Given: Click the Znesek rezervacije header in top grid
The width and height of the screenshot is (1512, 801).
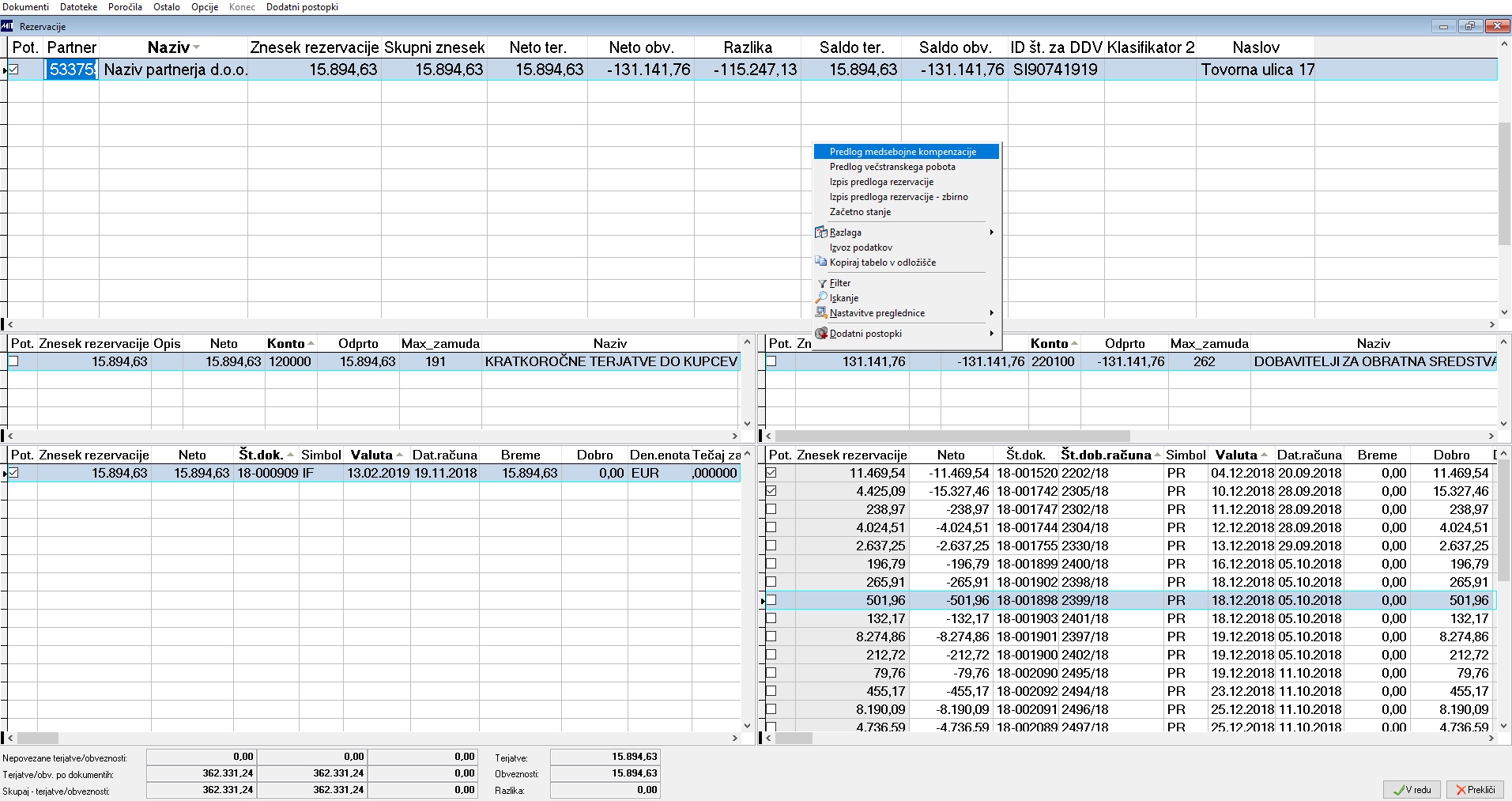Looking at the screenshot, I should tap(315, 47).
